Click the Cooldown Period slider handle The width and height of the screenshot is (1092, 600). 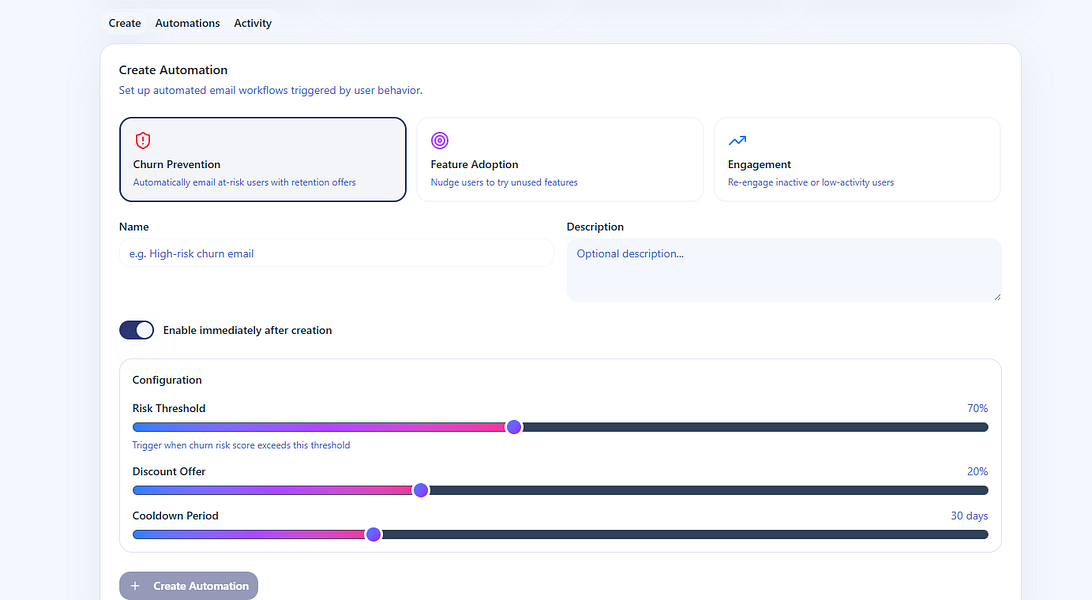[x=373, y=535]
